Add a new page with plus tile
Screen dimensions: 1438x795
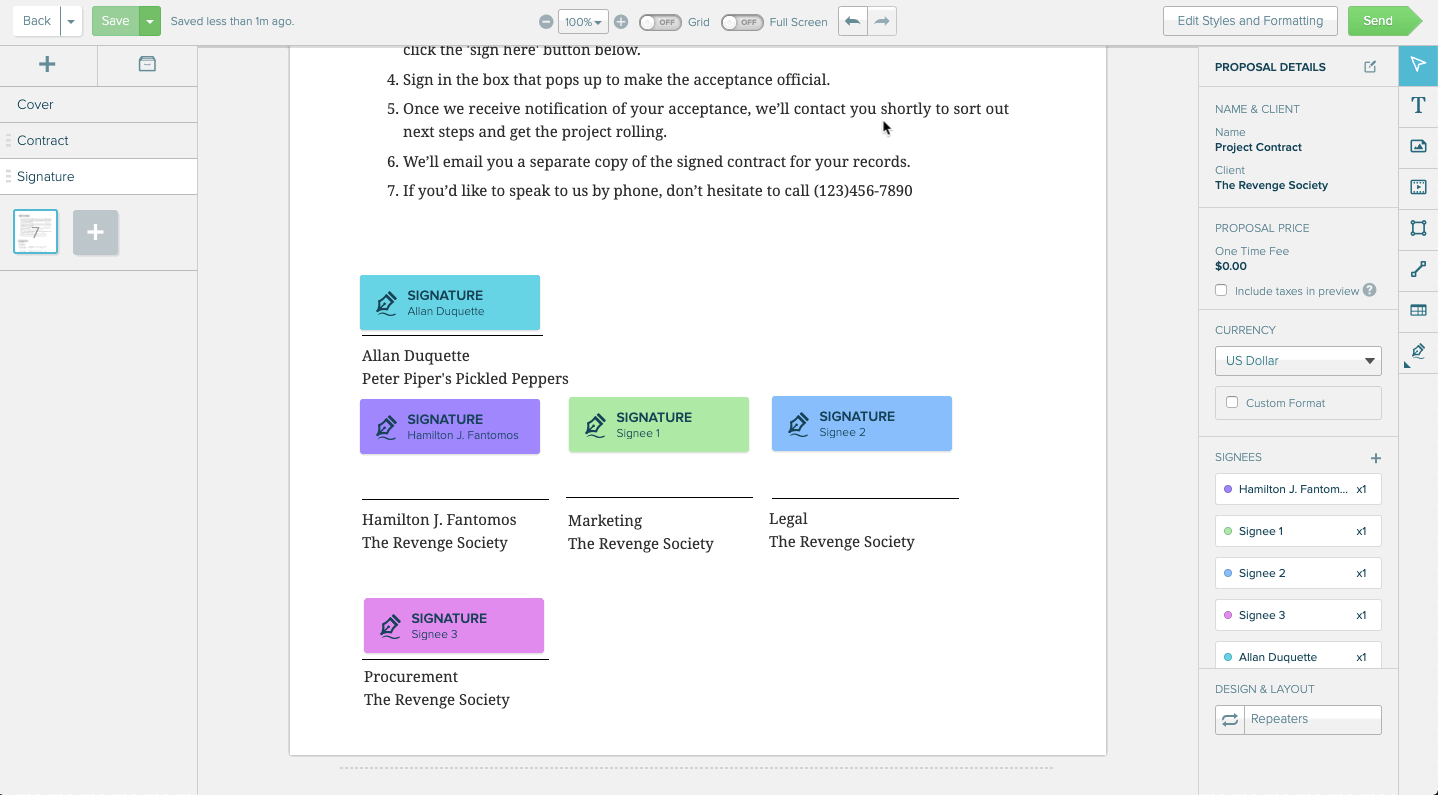[x=95, y=232]
